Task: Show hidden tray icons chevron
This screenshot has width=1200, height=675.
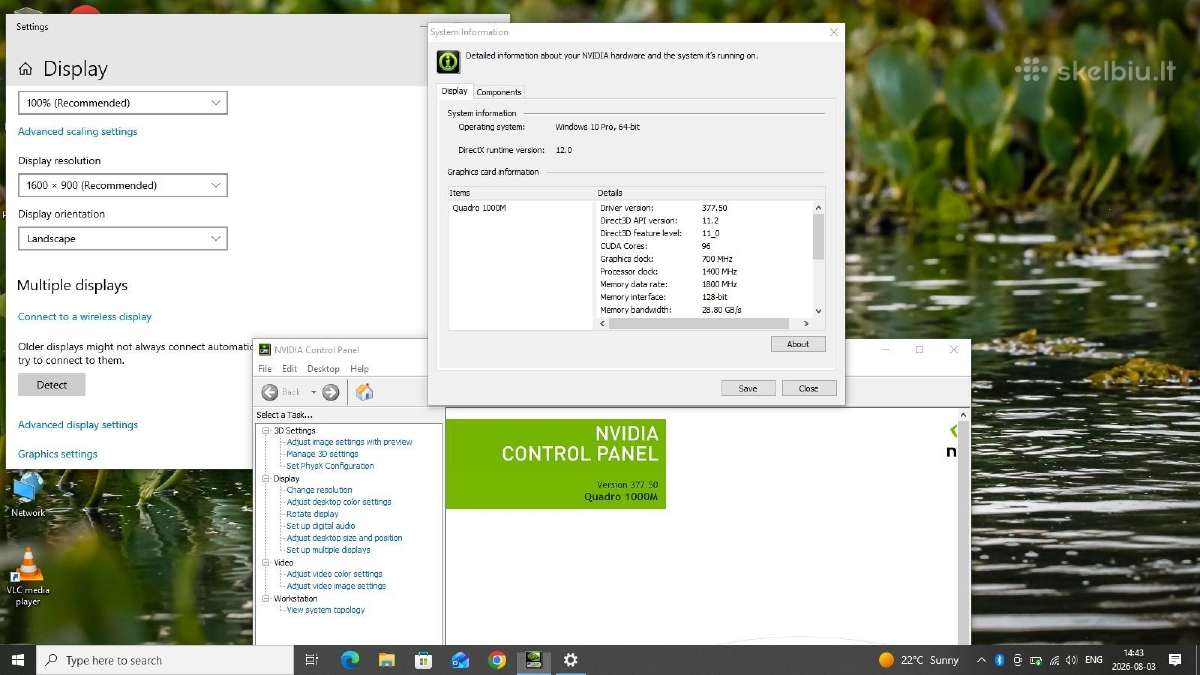Action: pyautogui.click(x=980, y=660)
